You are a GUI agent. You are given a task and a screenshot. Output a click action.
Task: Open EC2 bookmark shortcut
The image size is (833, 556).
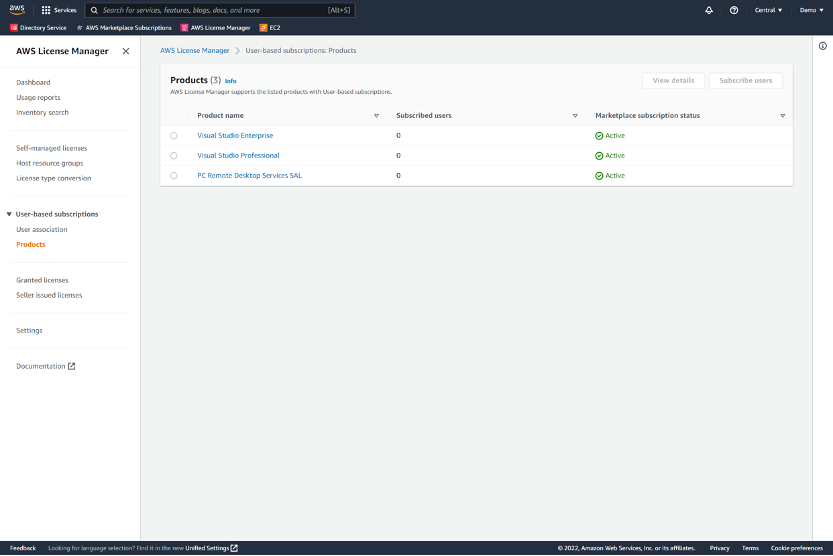pyautogui.click(x=270, y=28)
